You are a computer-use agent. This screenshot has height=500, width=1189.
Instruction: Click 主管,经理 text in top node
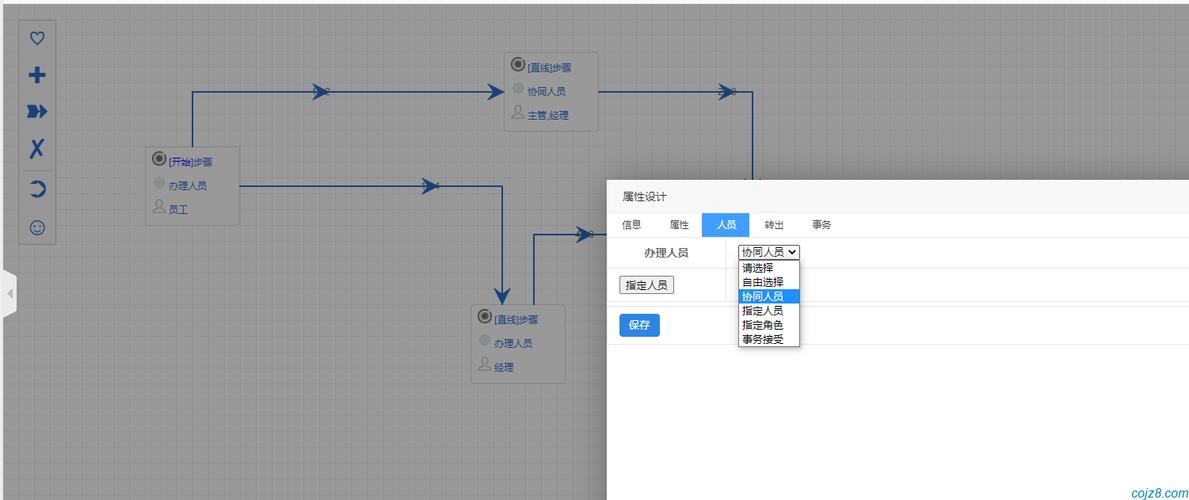pos(548,116)
